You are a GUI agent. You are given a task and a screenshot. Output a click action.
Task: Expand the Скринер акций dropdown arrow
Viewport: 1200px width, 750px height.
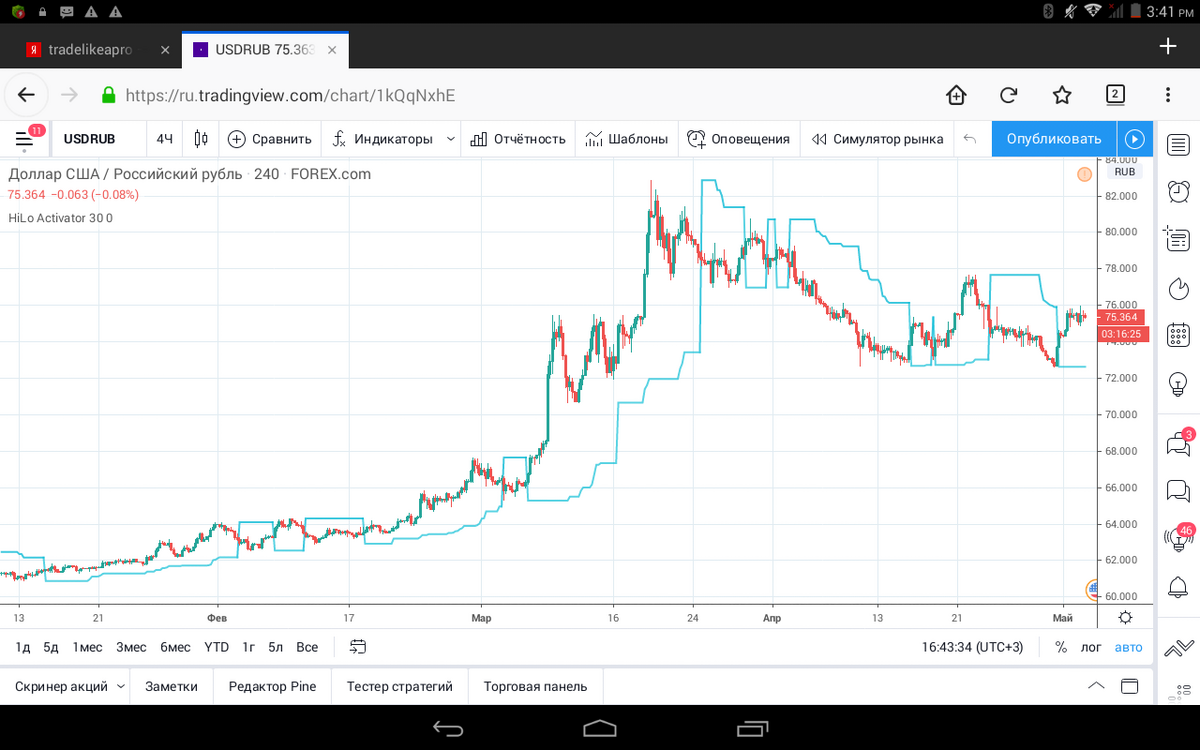click(x=121, y=686)
